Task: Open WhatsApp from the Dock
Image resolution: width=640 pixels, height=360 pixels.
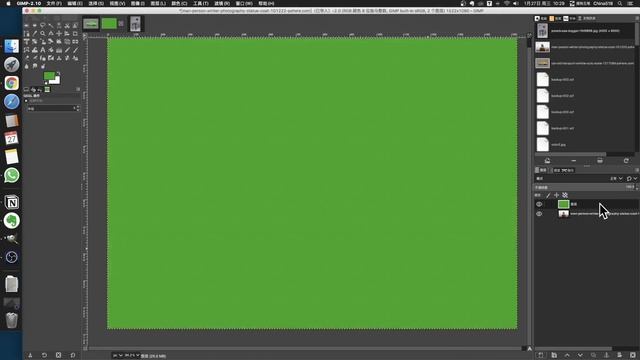Action: tap(11, 176)
